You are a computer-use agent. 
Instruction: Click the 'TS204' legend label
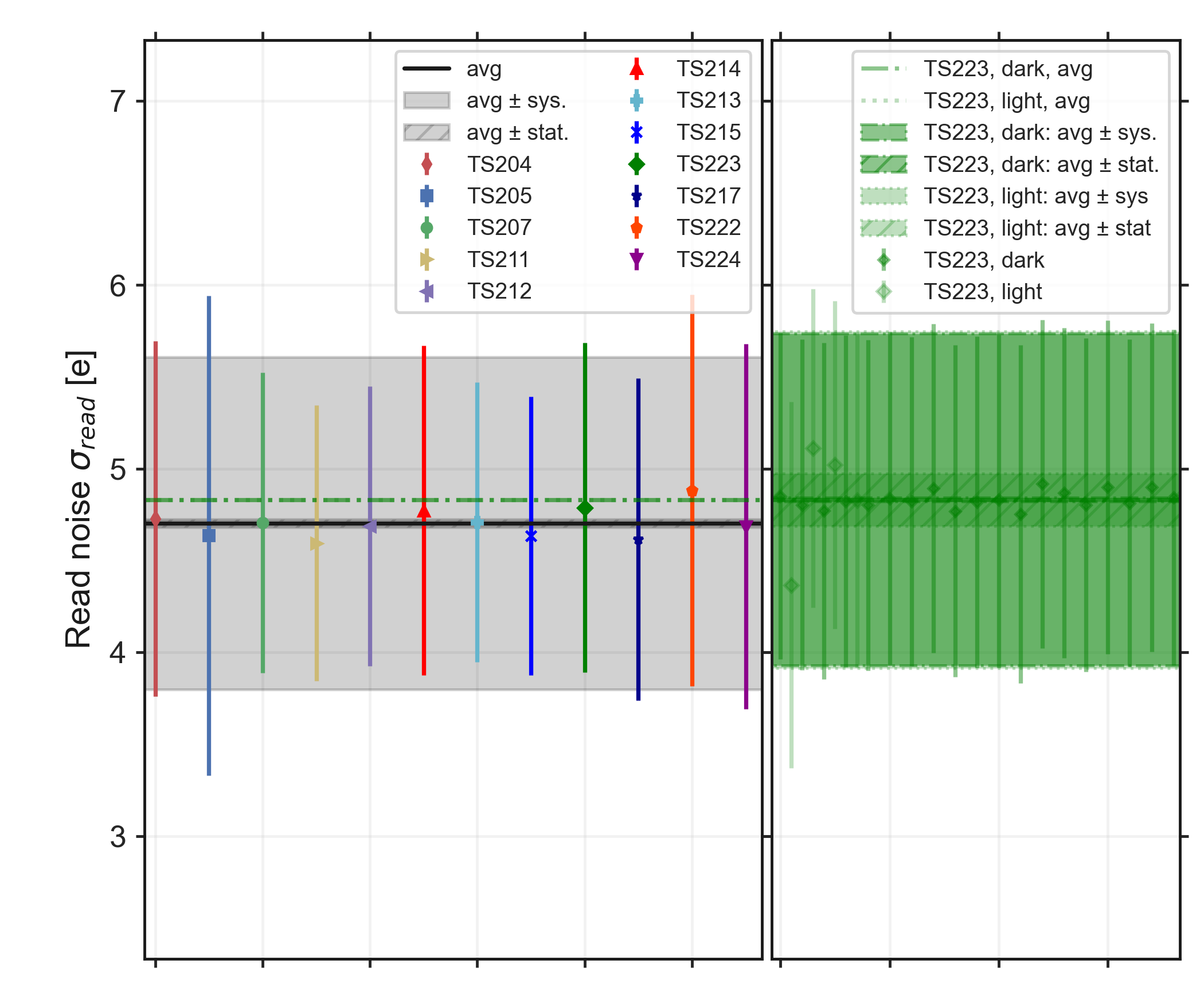click(x=499, y=164)
